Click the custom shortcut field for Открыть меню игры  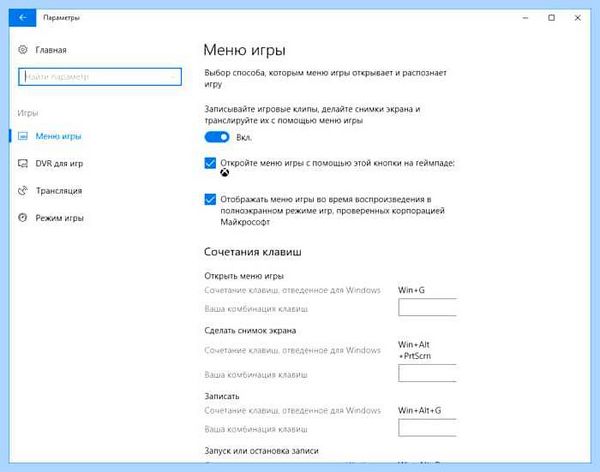click(x=427, y=307)
